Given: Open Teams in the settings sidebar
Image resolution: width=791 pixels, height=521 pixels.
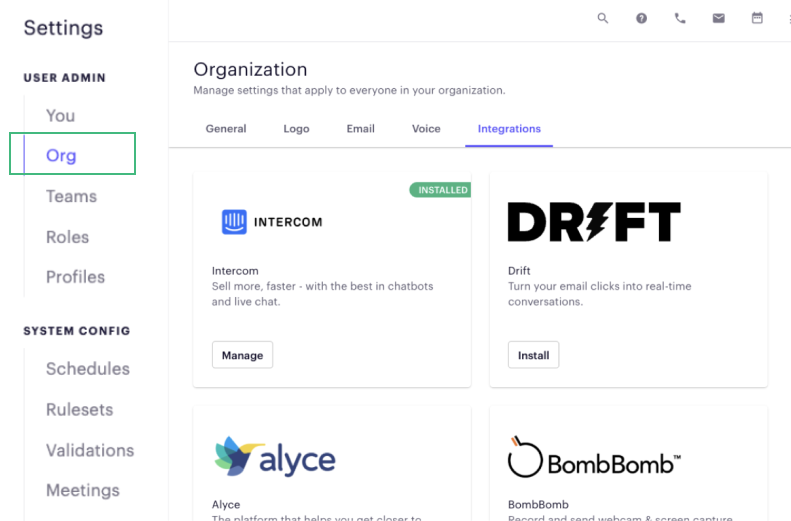Looking at the screenshot, I should (x=71, y=197).
